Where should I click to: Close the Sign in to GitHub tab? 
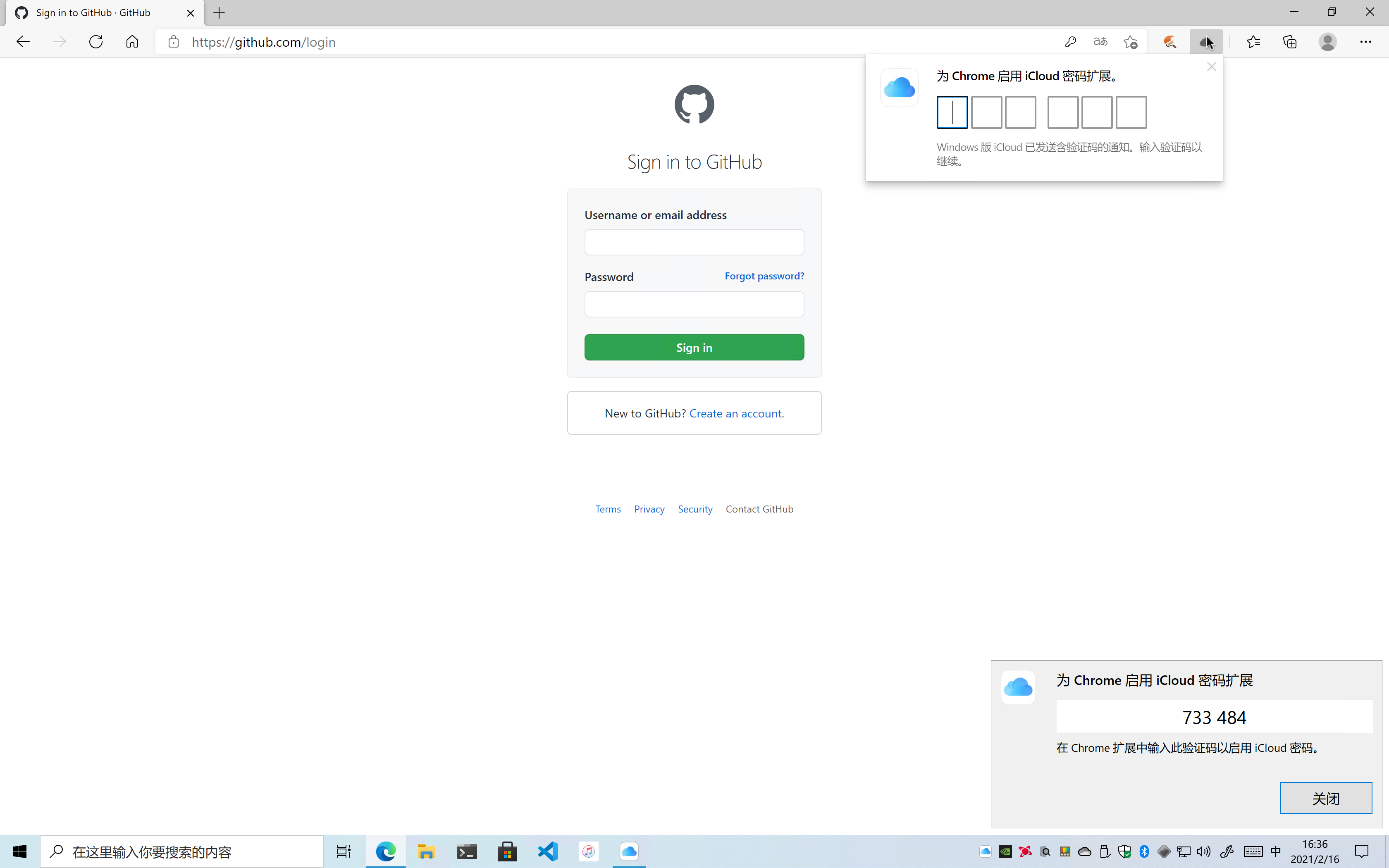coord(191,13)
